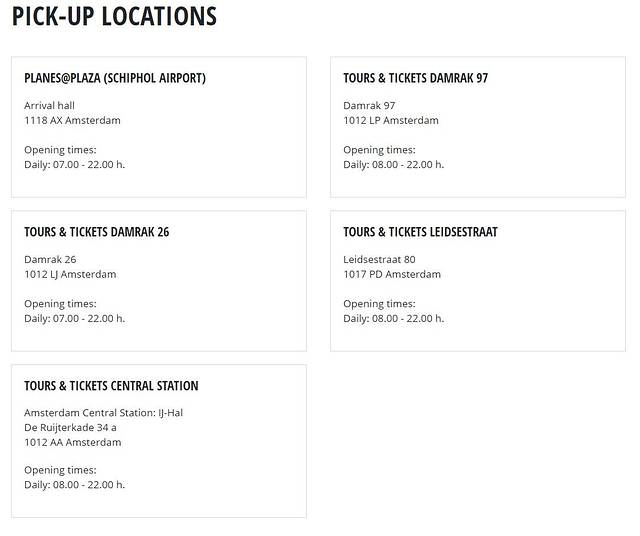The width and height of the screenshot is (640, 536).
Task: Click the 'Damrak 26' street address line
Action: (50, 259)
